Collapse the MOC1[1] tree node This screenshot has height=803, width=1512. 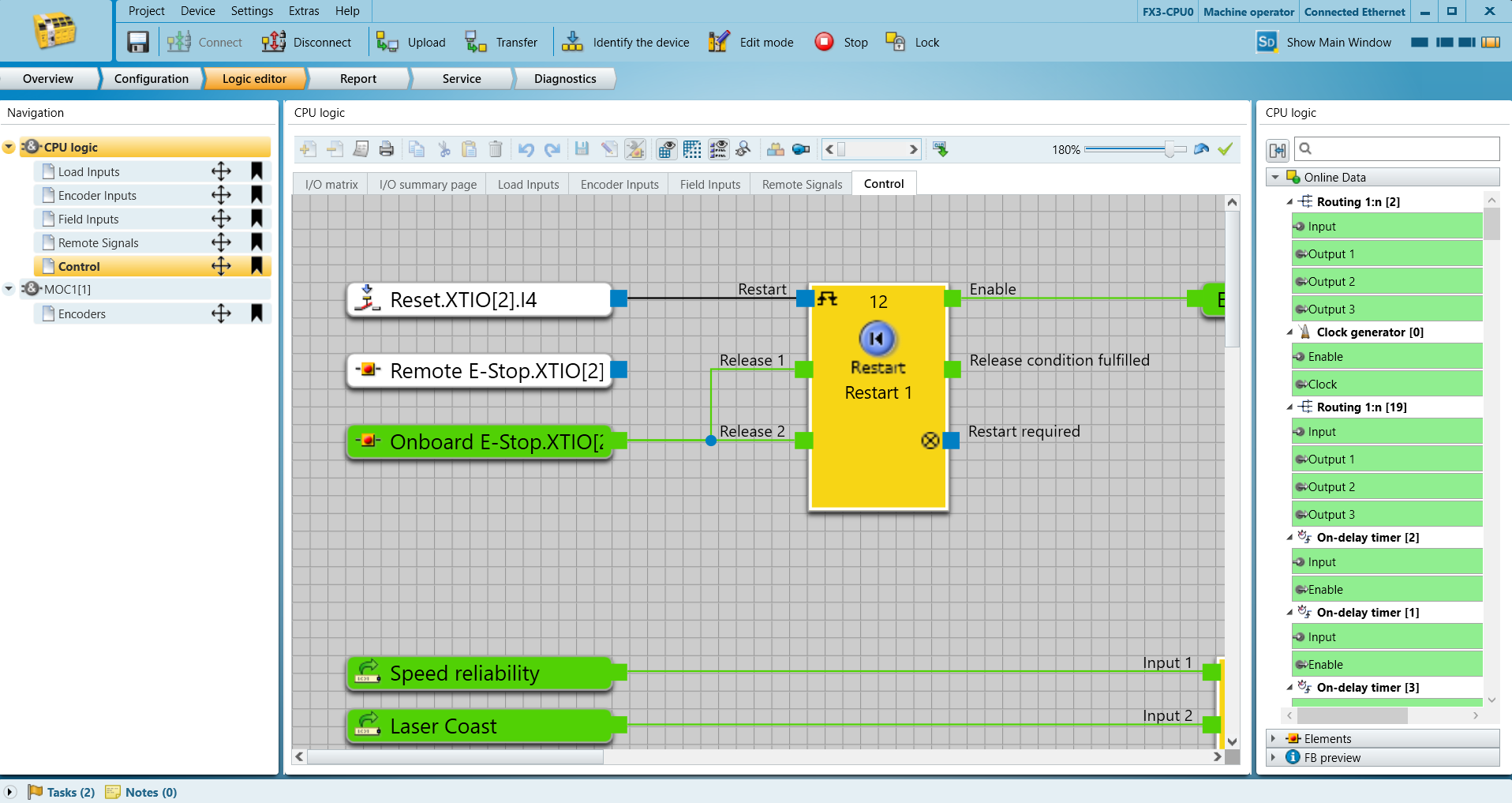click(9, 289)
